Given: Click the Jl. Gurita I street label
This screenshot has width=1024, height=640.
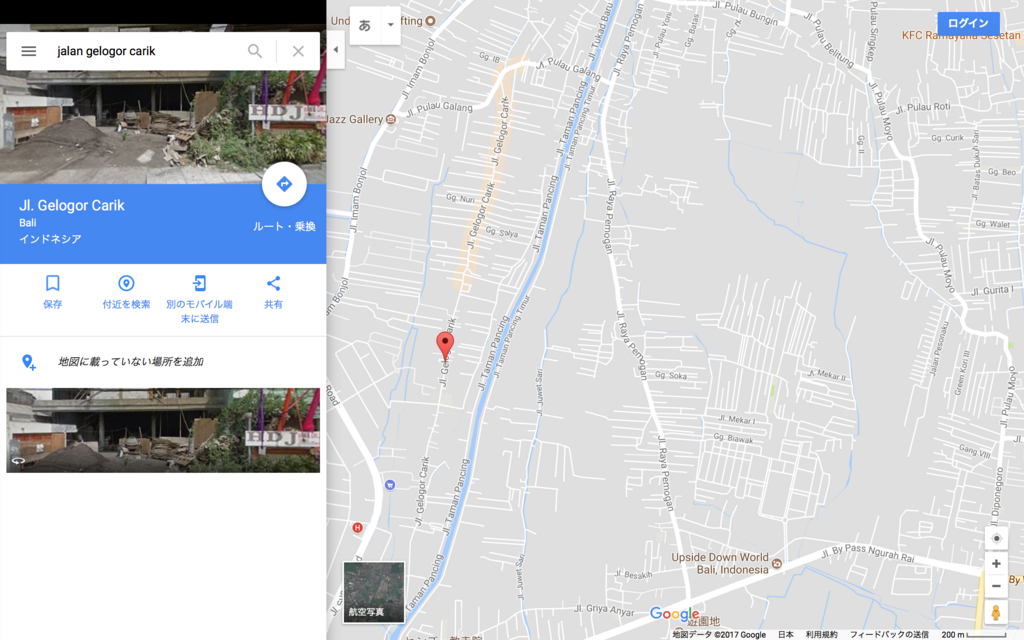Looking at the screenshot, I should [992, 291].
